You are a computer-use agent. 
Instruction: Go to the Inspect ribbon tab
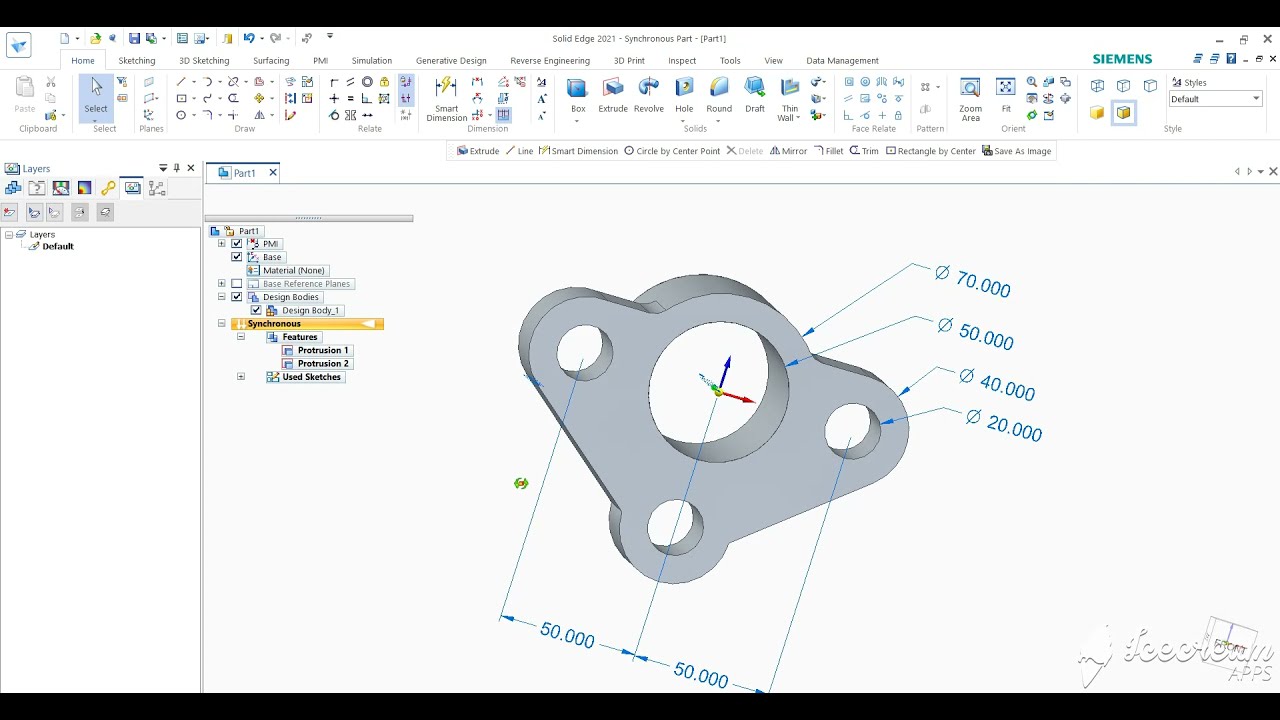682,61
